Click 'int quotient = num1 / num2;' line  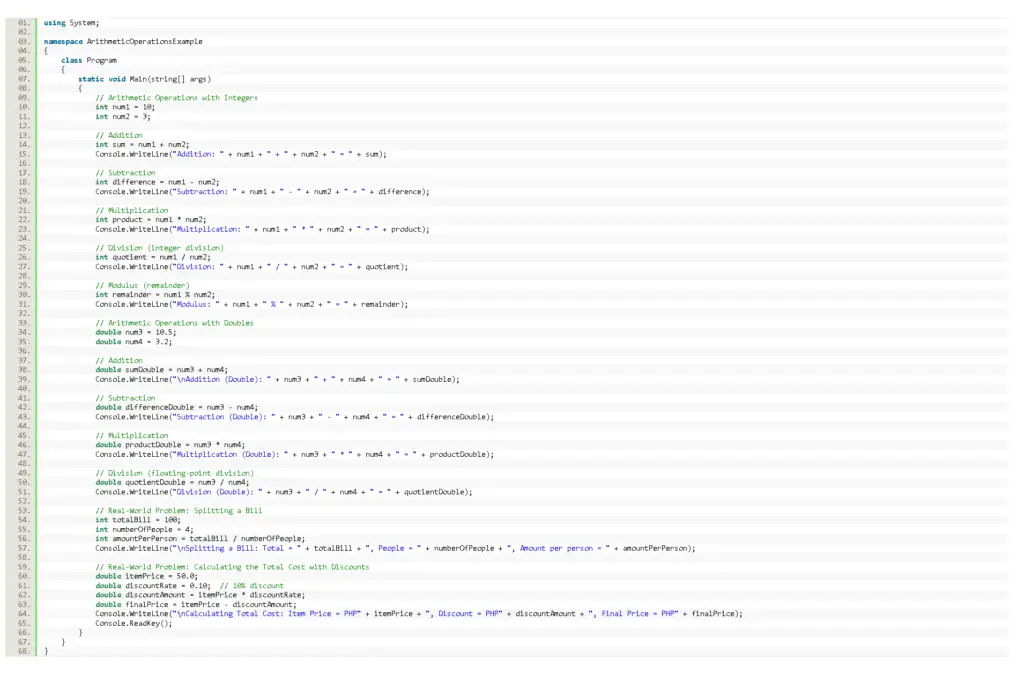(153, 258)
